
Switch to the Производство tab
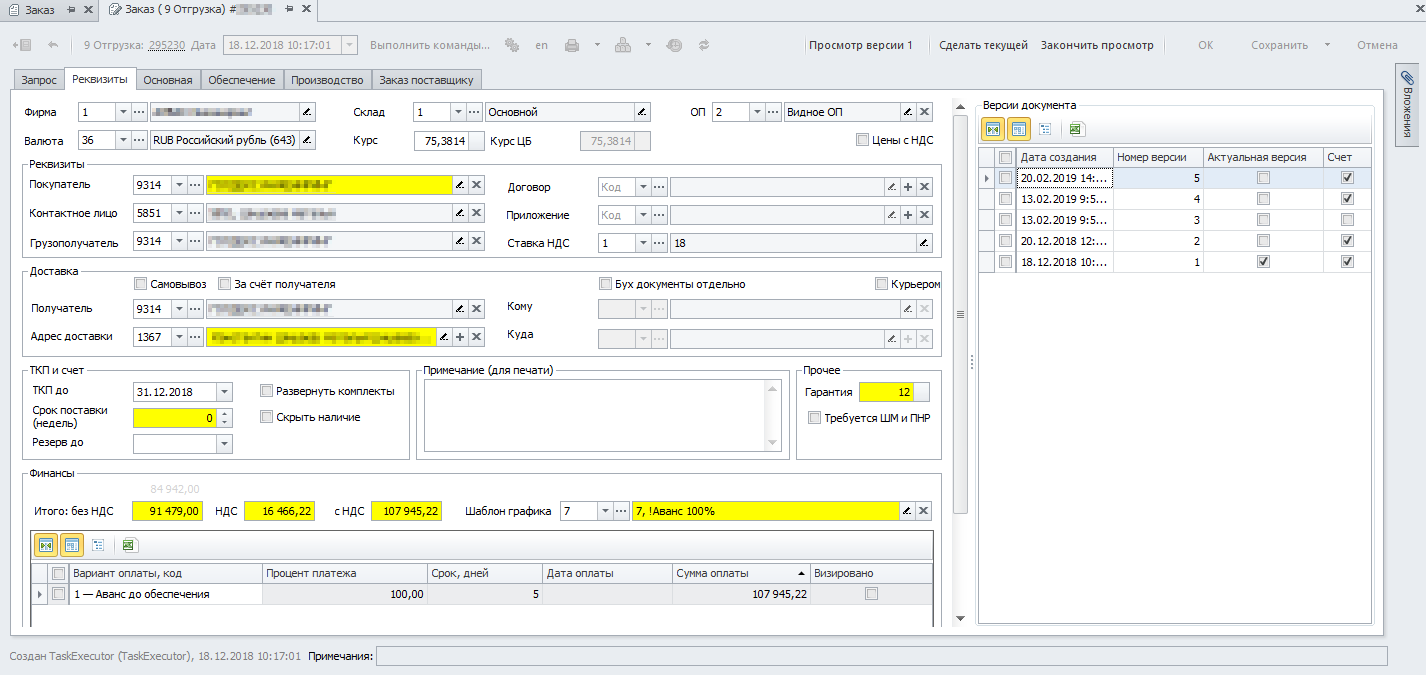pyautogui.click(x=327, y=79)
